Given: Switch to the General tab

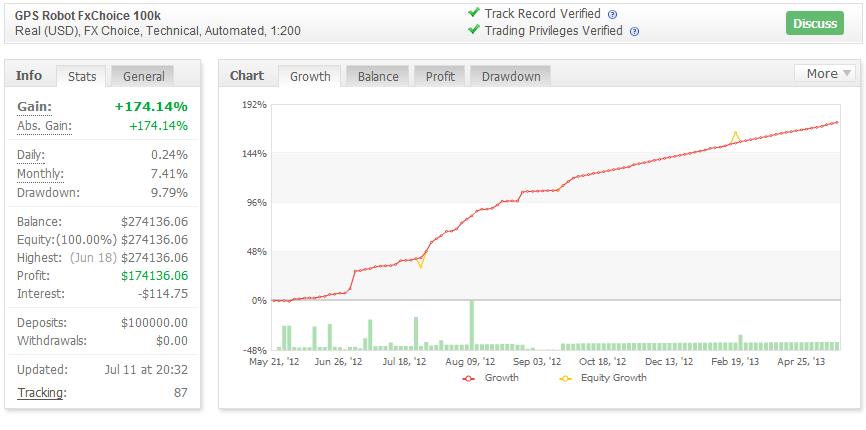Looking at the screenshot, I should pyautogui.click(x=142, y=76).
